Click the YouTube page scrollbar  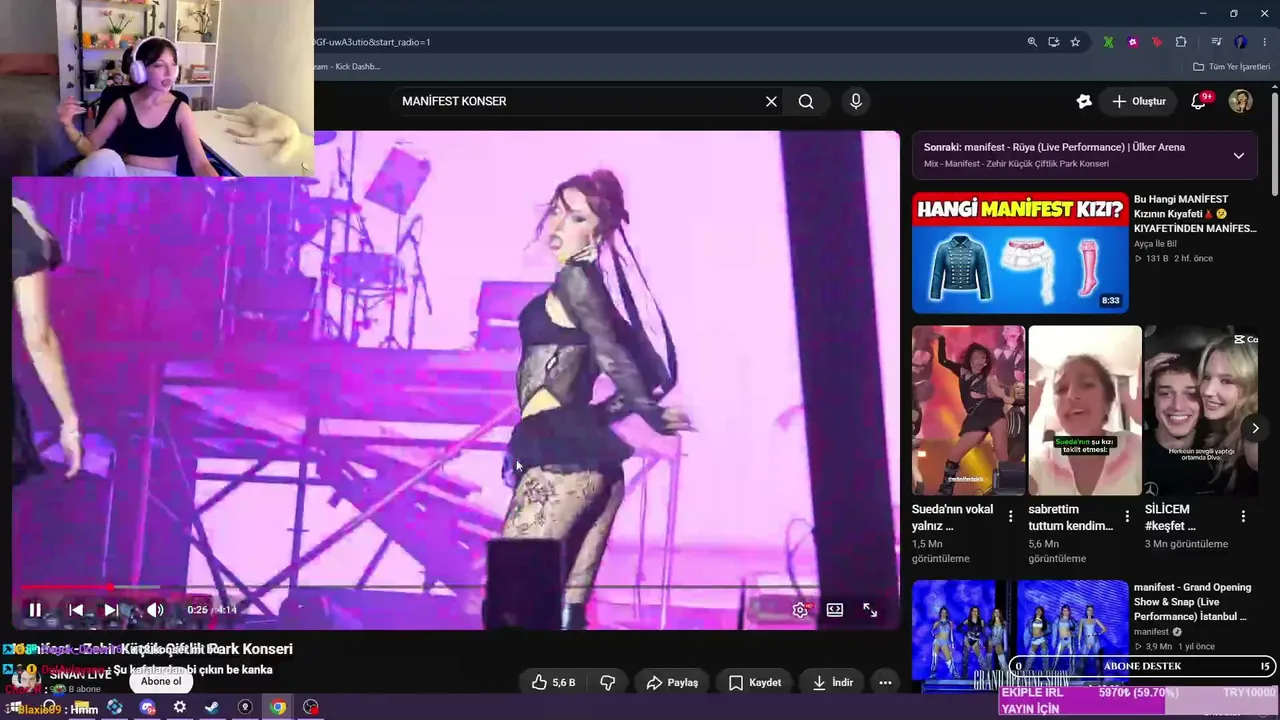(1275, 146)
